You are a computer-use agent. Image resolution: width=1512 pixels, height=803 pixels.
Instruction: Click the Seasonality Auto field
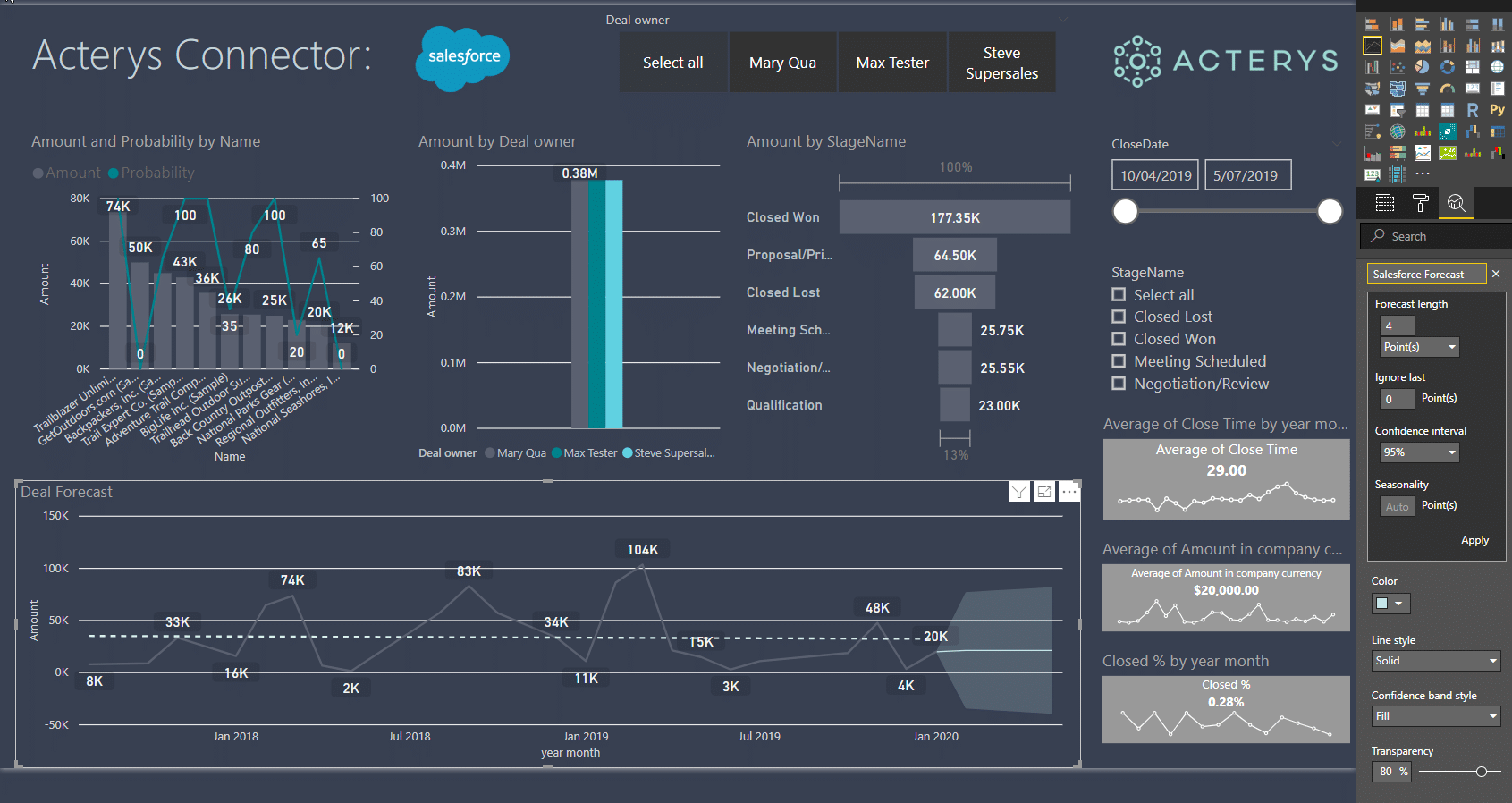(x=1398, y=506)
